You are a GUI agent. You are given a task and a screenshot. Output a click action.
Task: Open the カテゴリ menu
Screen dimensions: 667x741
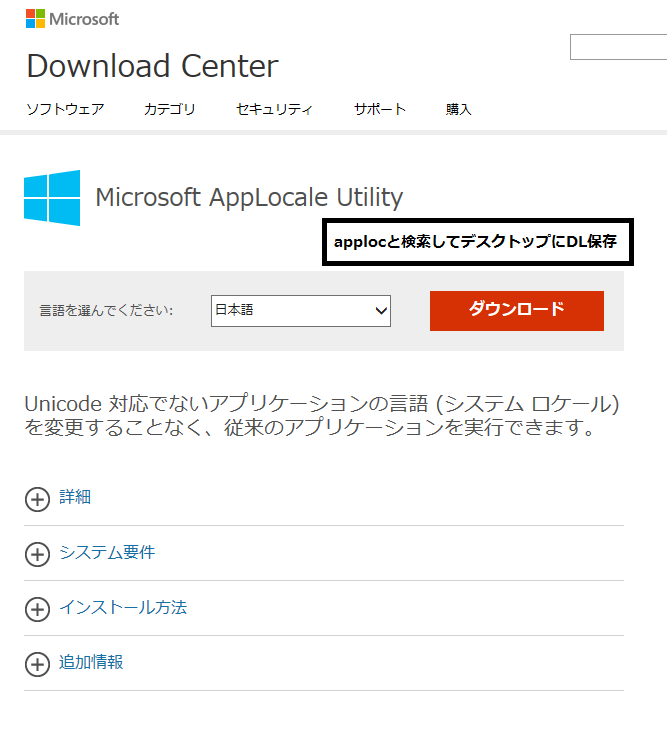[x=170, y=109]
